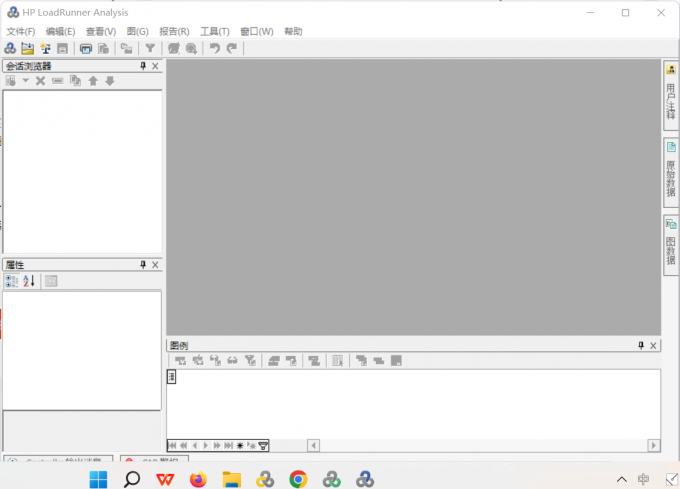Image resolution: width=680 pixels, height=489 pixels.
Task: Click the print icon in the main toolbar
Action: point(86,49)
